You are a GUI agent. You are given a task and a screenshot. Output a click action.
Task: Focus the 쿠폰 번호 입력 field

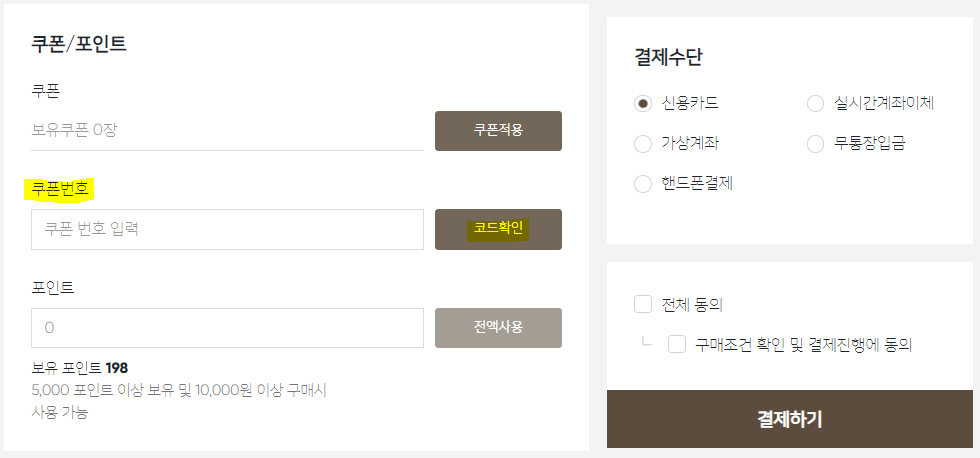pyautogui.click(x=228, y=229)
